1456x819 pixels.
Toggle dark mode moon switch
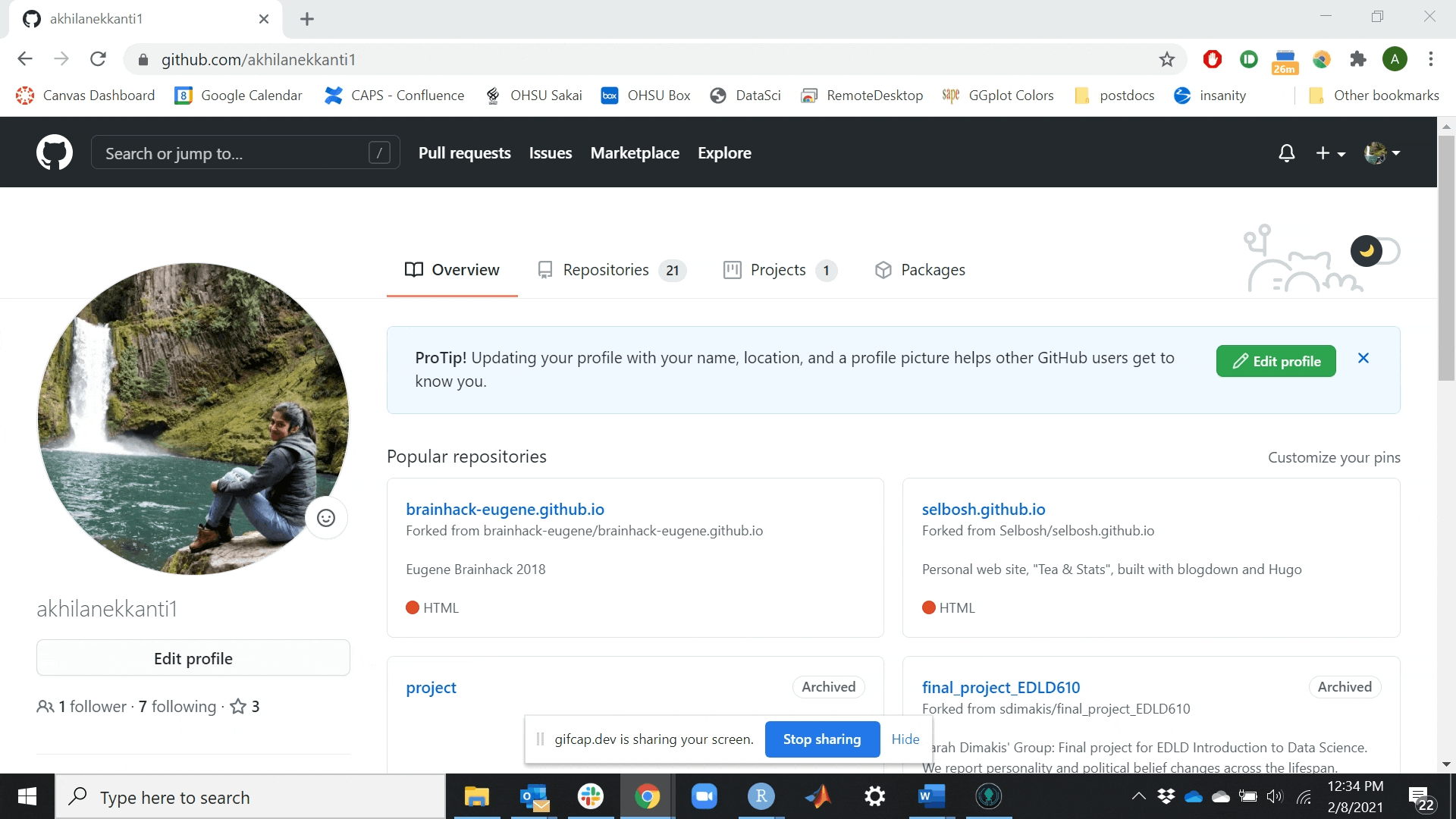(x=1374, y=251)
